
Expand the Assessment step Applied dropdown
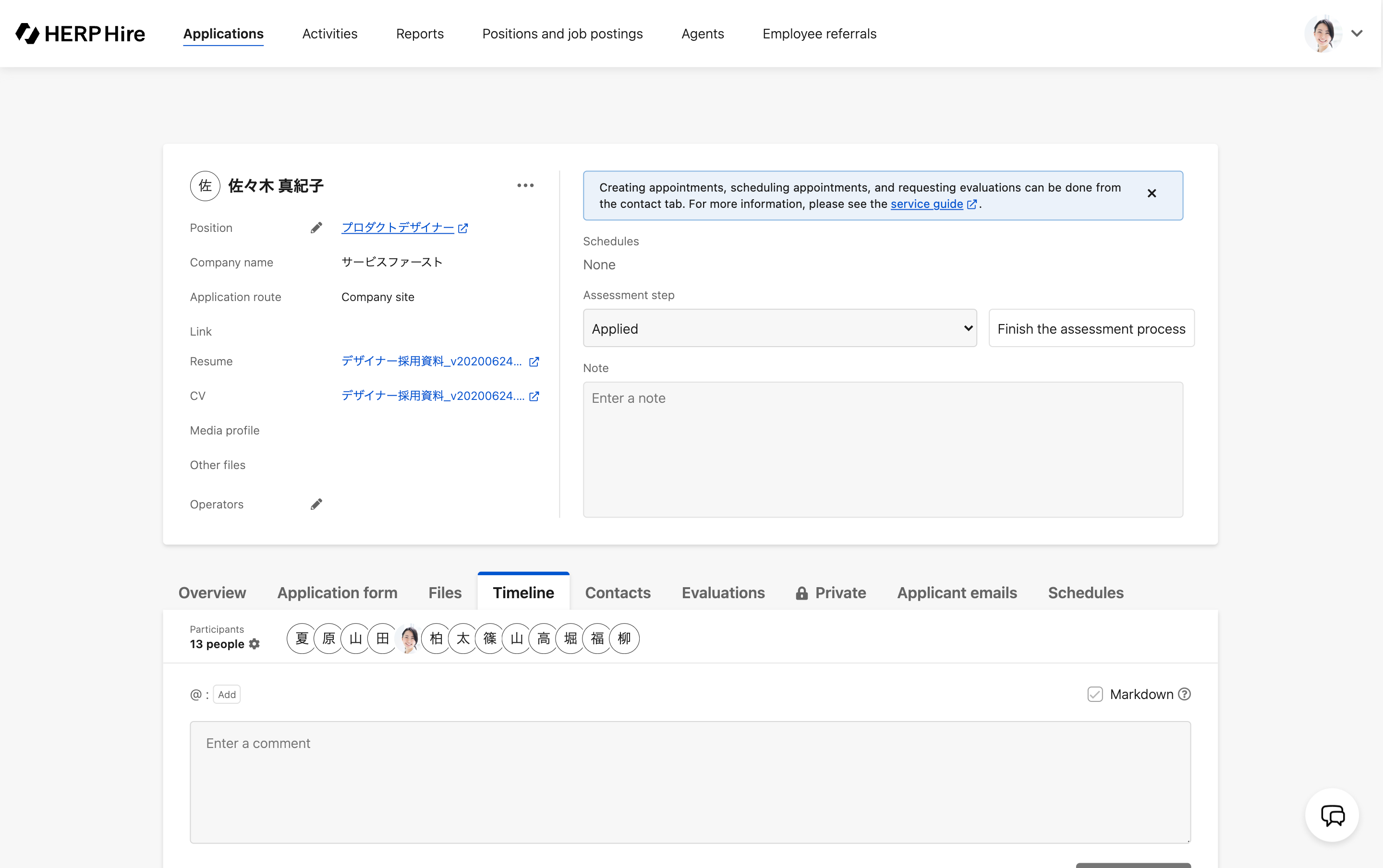pyautogui.click(x=780, y=328)
